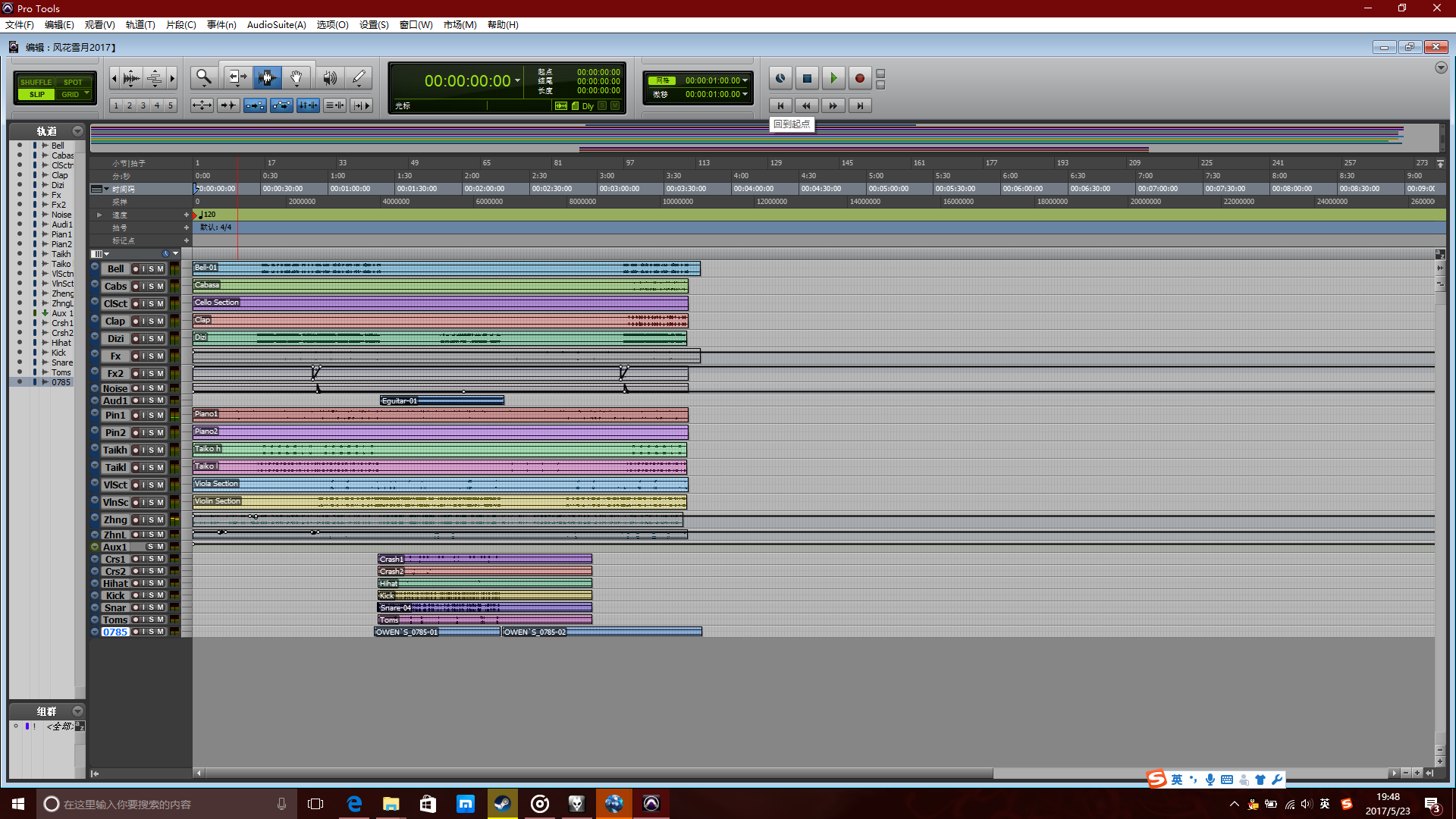Select the Trim tool
1456x819 pixels.
237,77
